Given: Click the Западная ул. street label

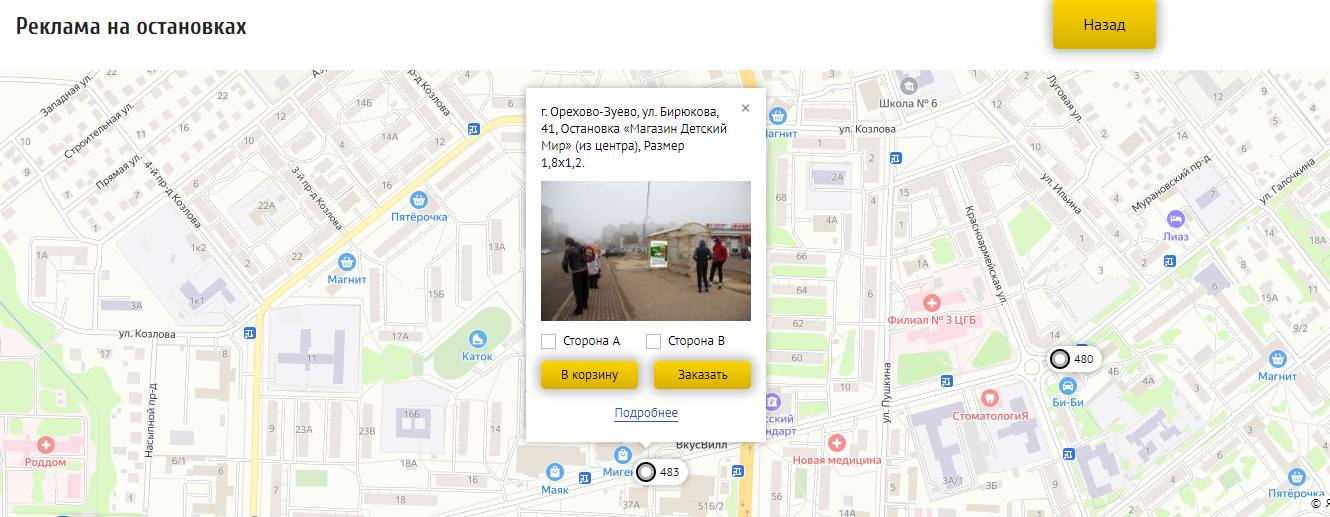Looking at the screenshot, I should (x=66, y=96).
